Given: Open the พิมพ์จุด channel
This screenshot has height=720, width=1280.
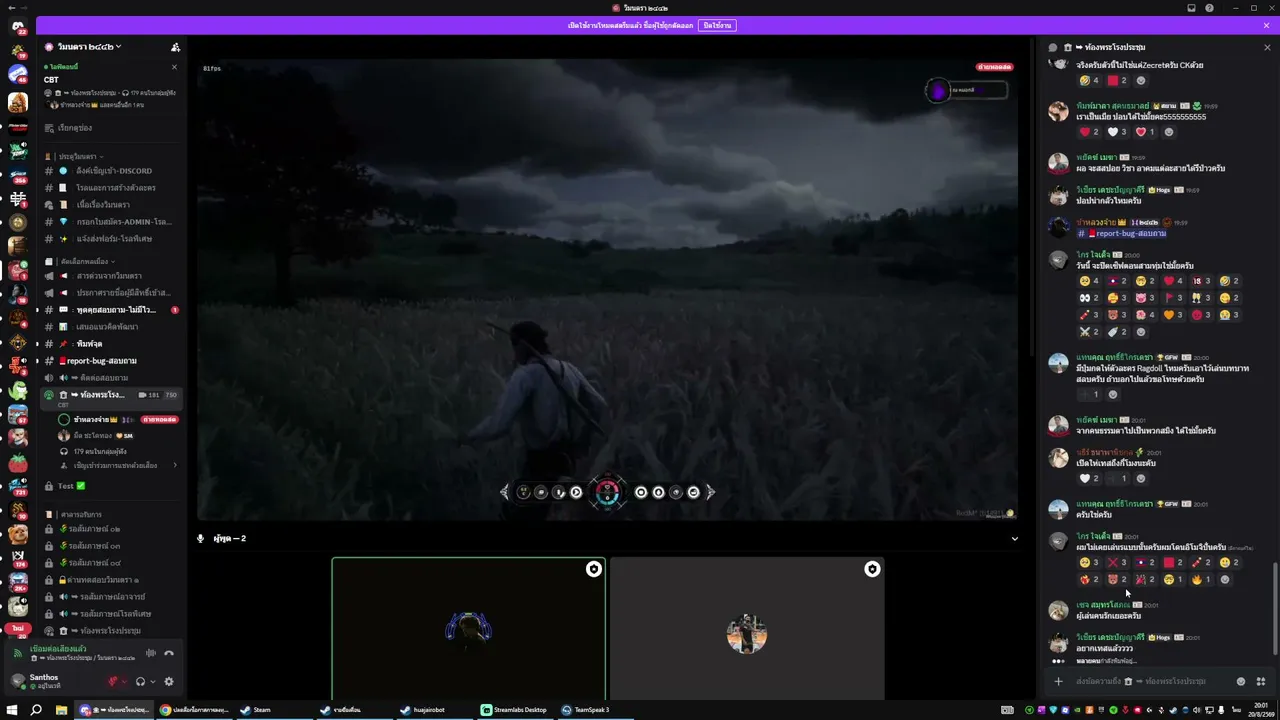Looking at the screenshot, I should pyautogui.click(x=110, y=344).
